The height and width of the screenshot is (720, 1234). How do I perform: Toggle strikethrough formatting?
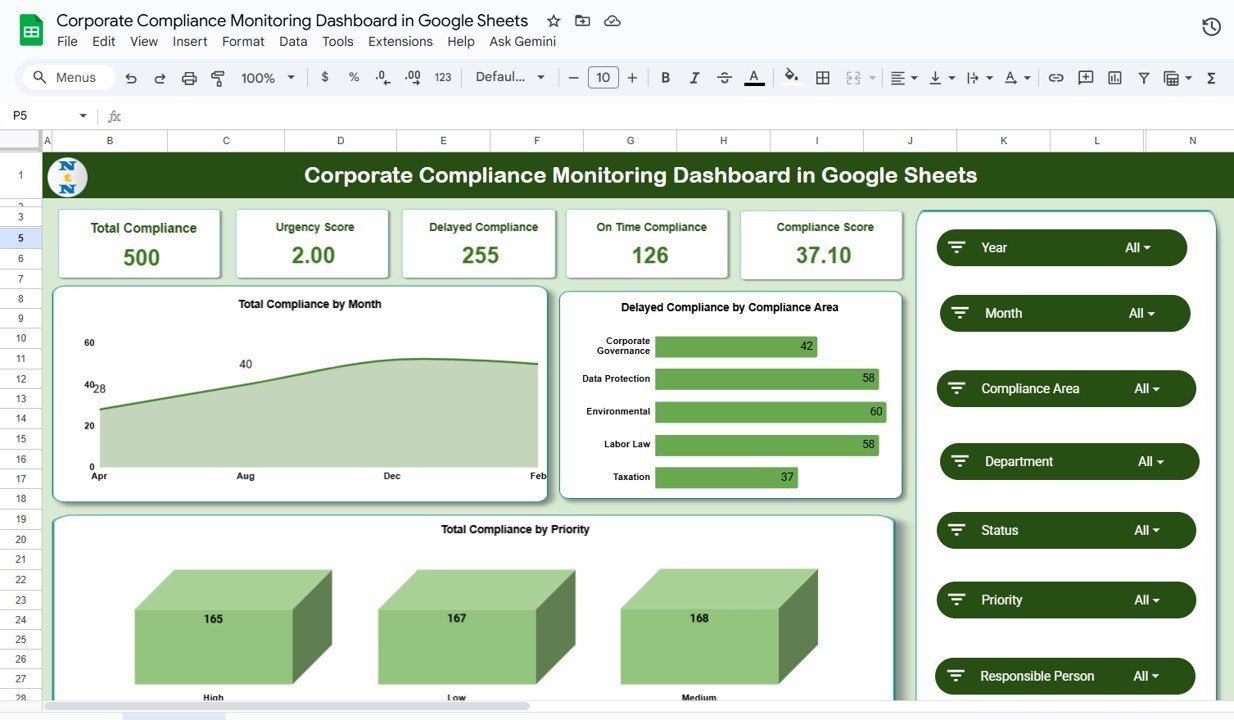coord(724,77)
